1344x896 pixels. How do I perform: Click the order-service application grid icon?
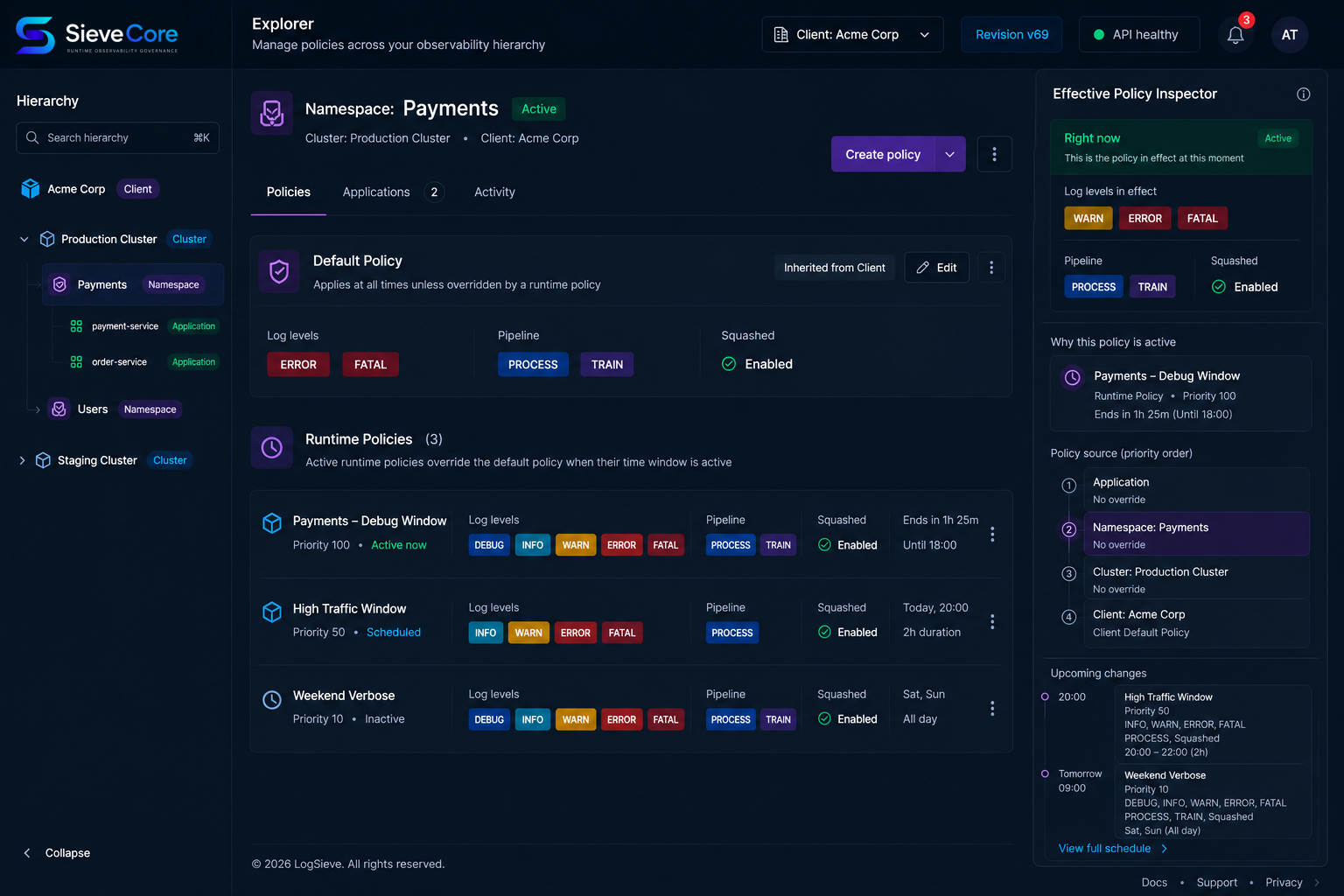(76, 362)
